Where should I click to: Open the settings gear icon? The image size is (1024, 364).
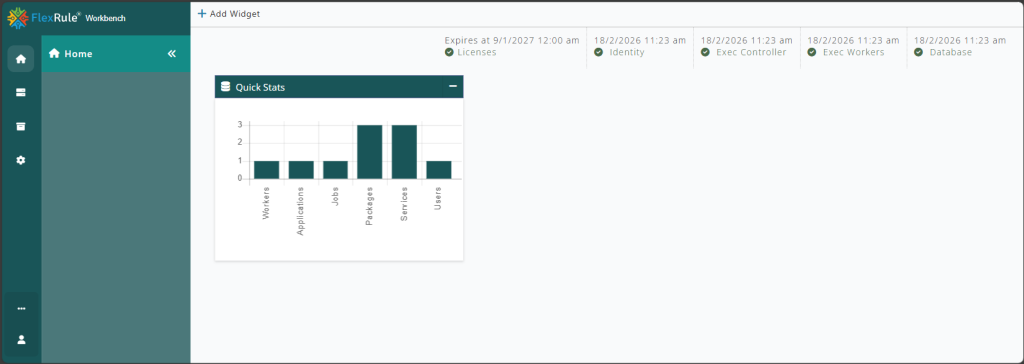click(21, 160)
